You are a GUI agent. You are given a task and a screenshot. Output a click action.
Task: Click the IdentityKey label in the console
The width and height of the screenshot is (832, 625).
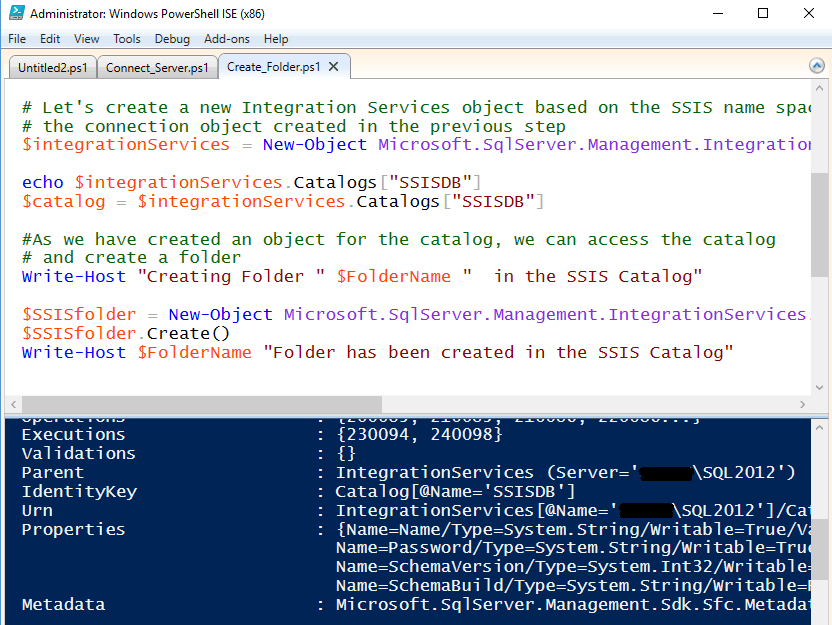(x=79, y=491)
